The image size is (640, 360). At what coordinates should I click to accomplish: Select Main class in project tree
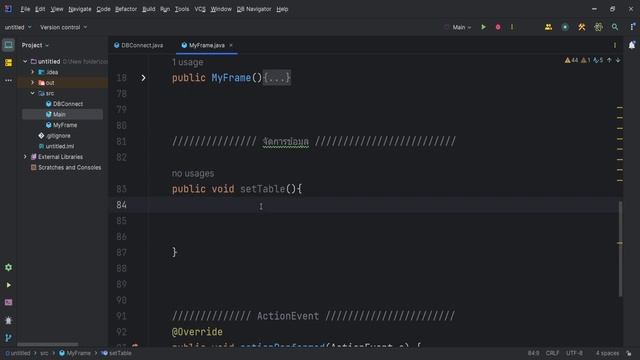56,114
